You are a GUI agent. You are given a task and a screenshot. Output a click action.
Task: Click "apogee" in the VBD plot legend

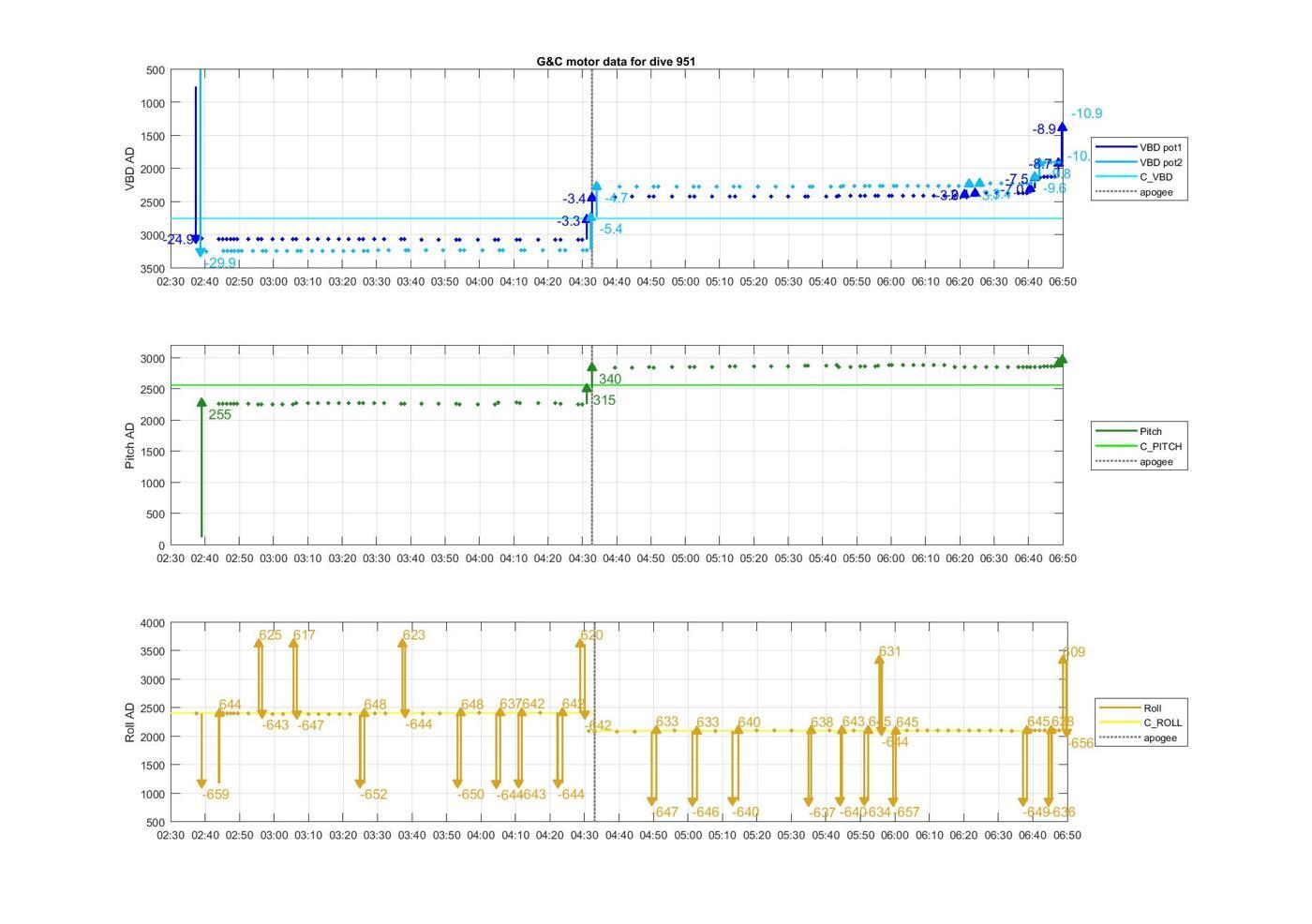1155,192
